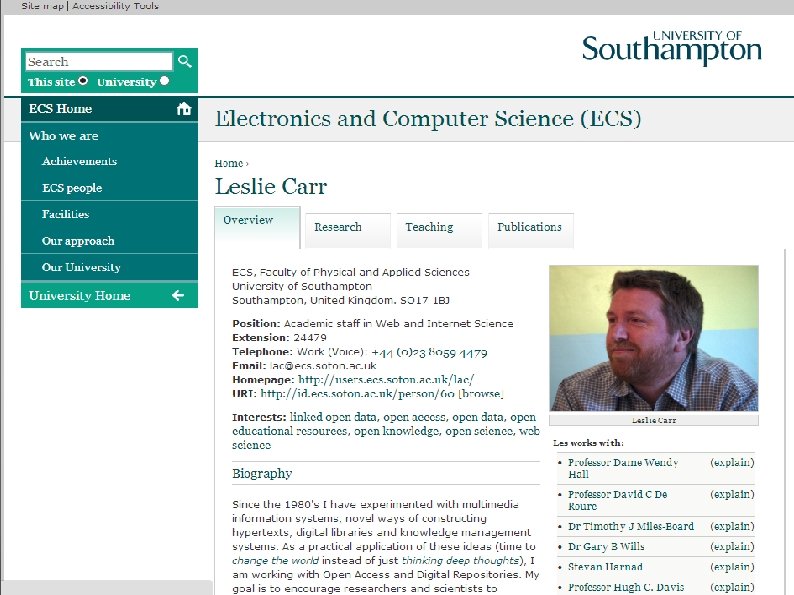Open Professor David C De Roure's profile
This screenshot has height=595, width=794.
(617, 500)
